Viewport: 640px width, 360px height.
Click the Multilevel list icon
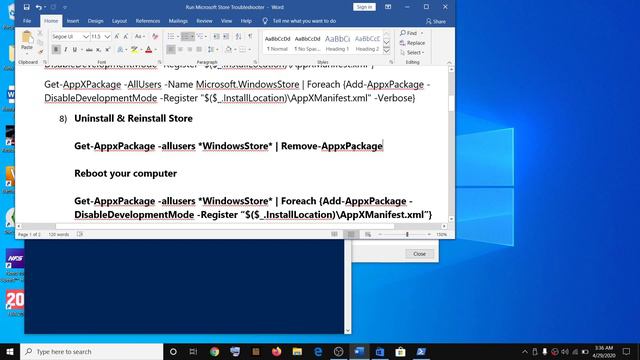coord(200,36)
